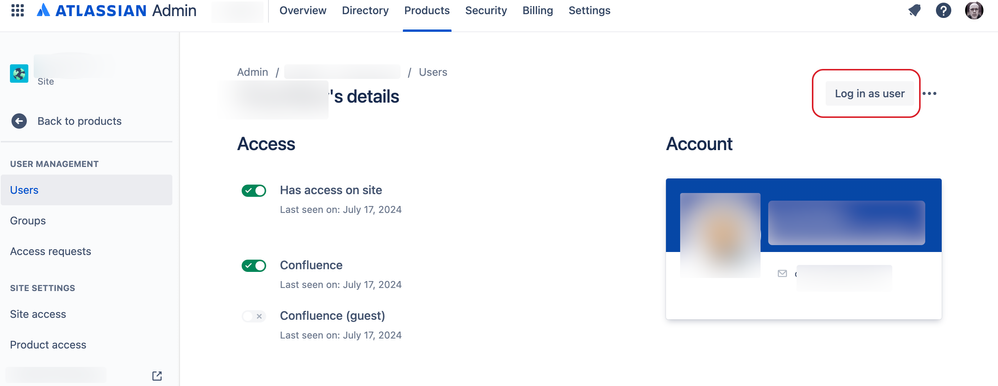Image resolution: width=998 pixels, height=386 pixels.
Task: Click the Log in as user button
Action: tap(870, 94)
